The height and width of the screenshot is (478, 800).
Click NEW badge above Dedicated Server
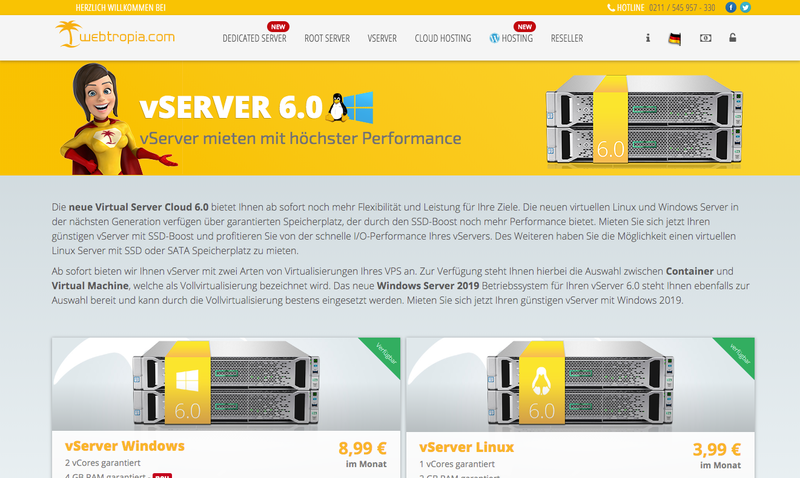coord(278,27)
